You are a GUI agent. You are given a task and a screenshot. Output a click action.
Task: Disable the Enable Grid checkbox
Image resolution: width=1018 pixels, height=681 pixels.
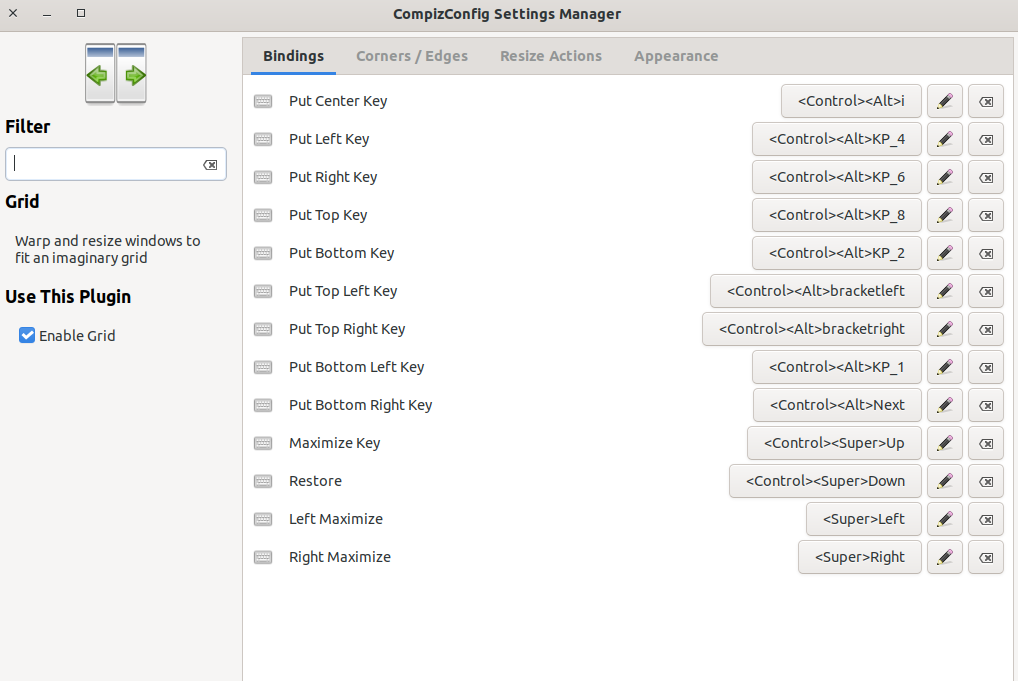[x=28, y=336]
